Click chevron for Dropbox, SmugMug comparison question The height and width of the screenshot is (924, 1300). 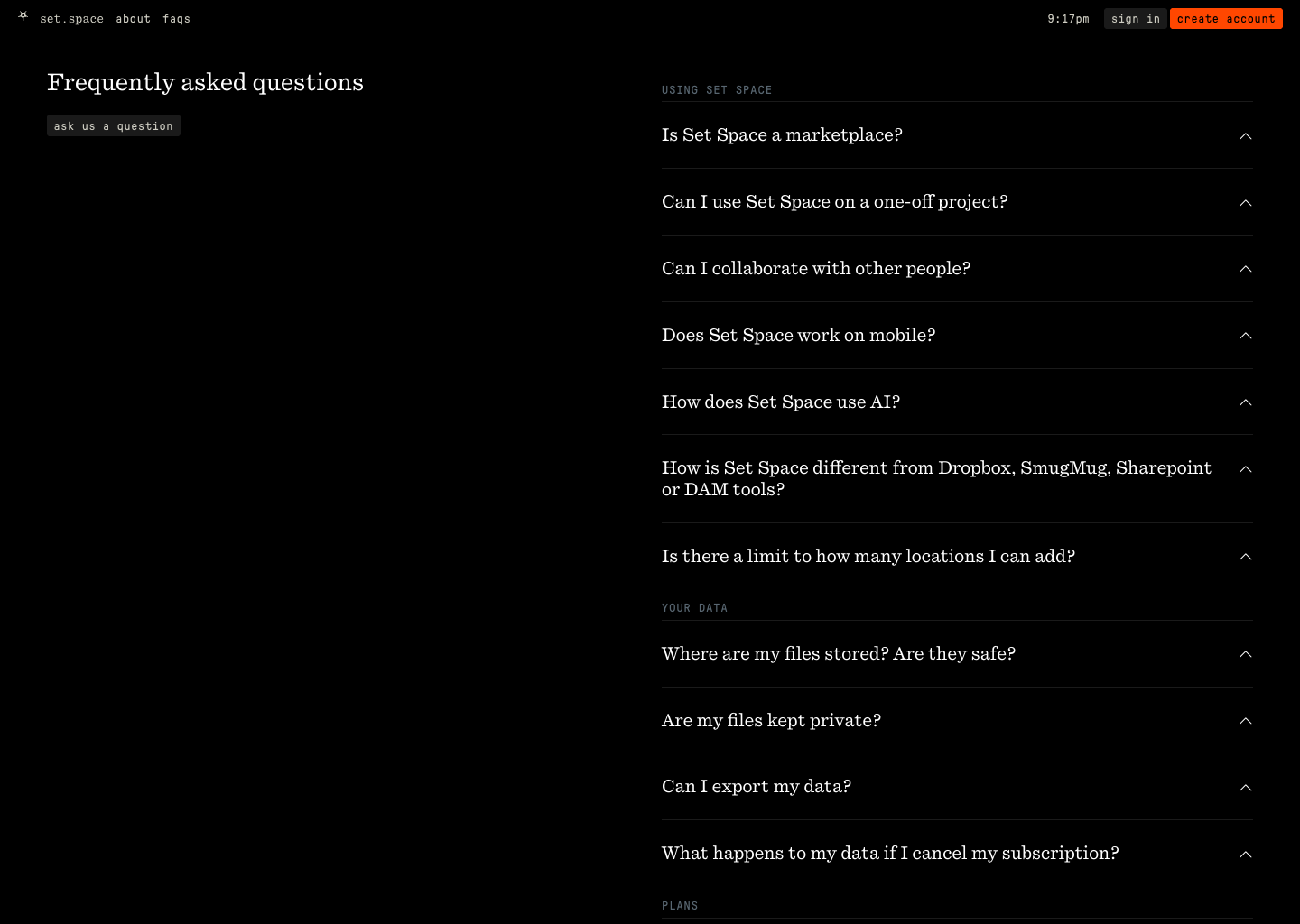(1245, 469)
